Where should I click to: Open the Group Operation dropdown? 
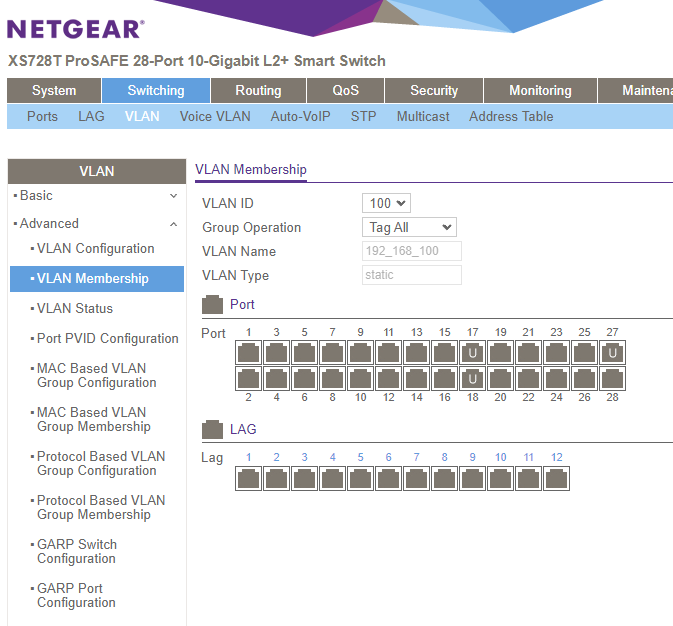coord(408,228)
